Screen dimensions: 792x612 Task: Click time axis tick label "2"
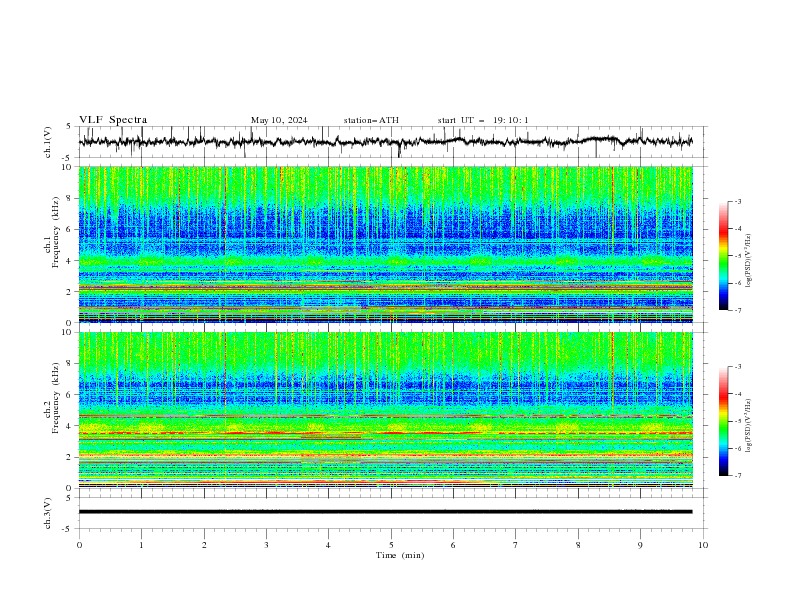tap(204, 545)
